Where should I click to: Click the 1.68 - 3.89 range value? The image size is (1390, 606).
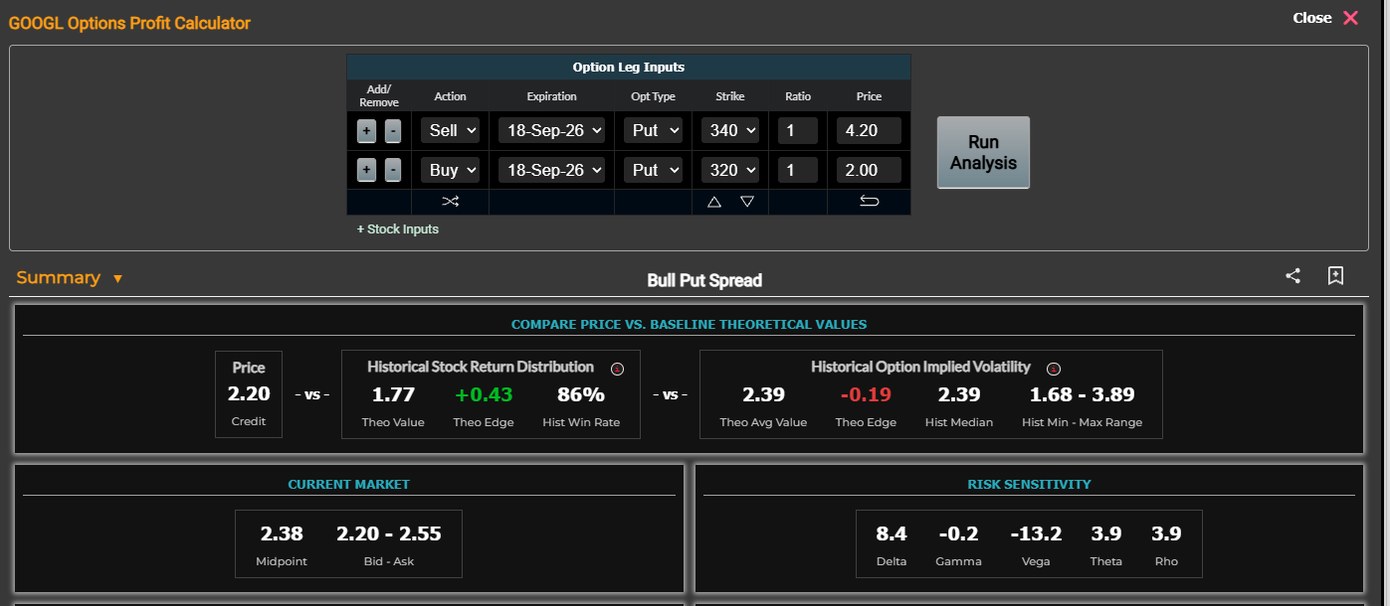point(1082,395)
